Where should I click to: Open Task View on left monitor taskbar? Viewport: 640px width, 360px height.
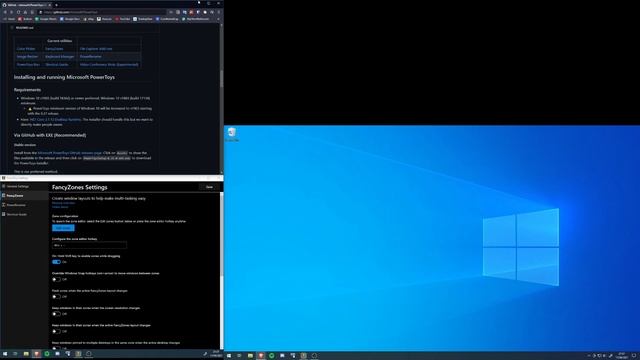[16, 354]
